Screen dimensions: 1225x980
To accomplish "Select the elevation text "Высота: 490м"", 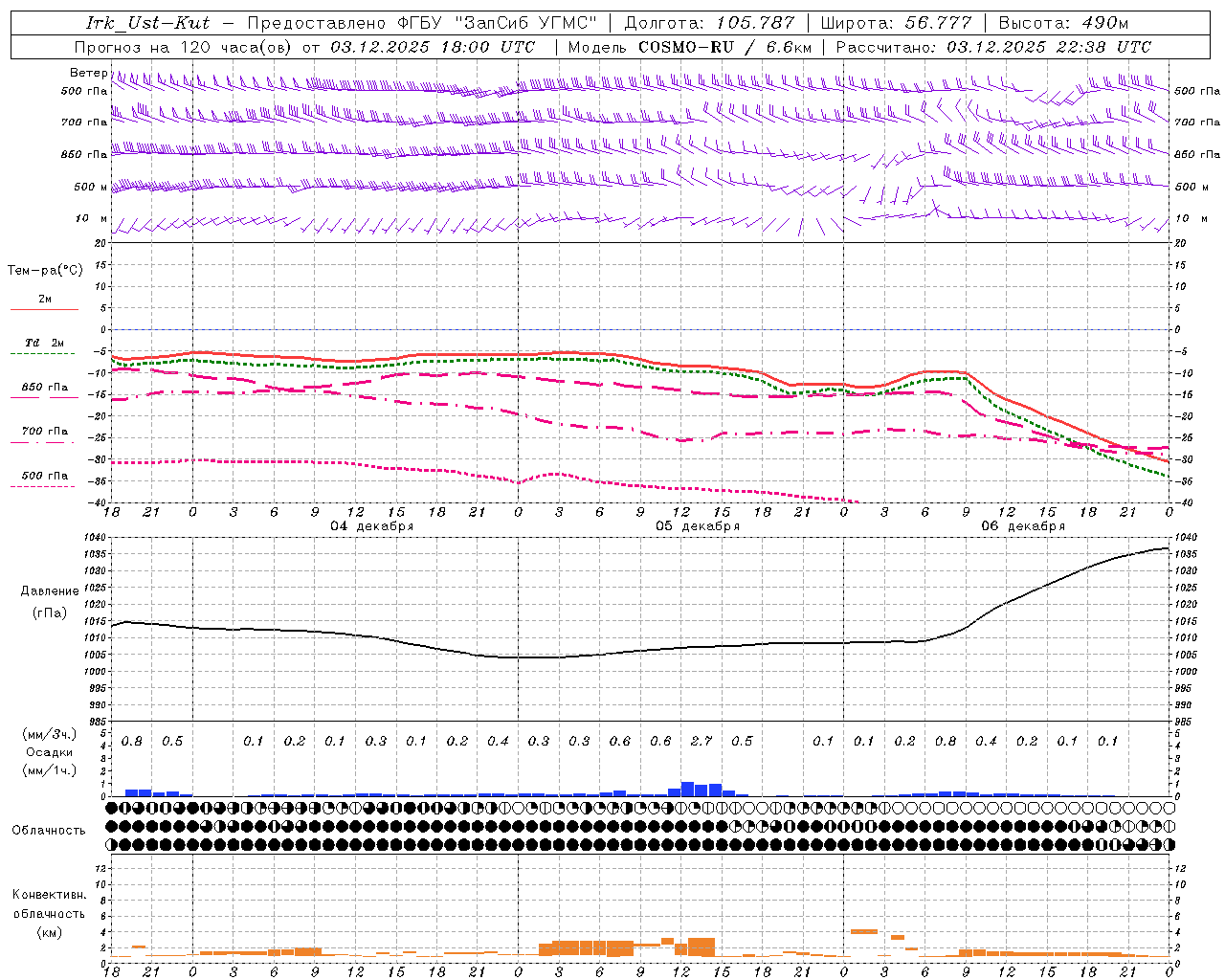I will coord(1063,22).
